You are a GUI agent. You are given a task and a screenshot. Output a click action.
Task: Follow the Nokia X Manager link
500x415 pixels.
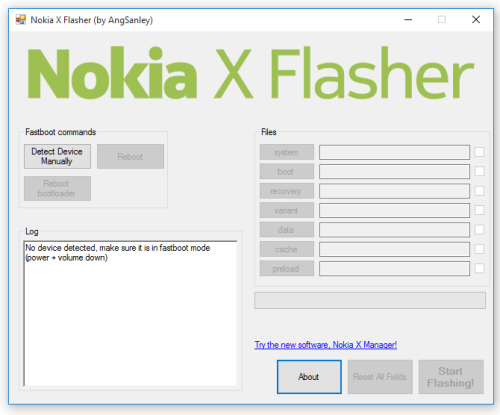coord(326,345)
